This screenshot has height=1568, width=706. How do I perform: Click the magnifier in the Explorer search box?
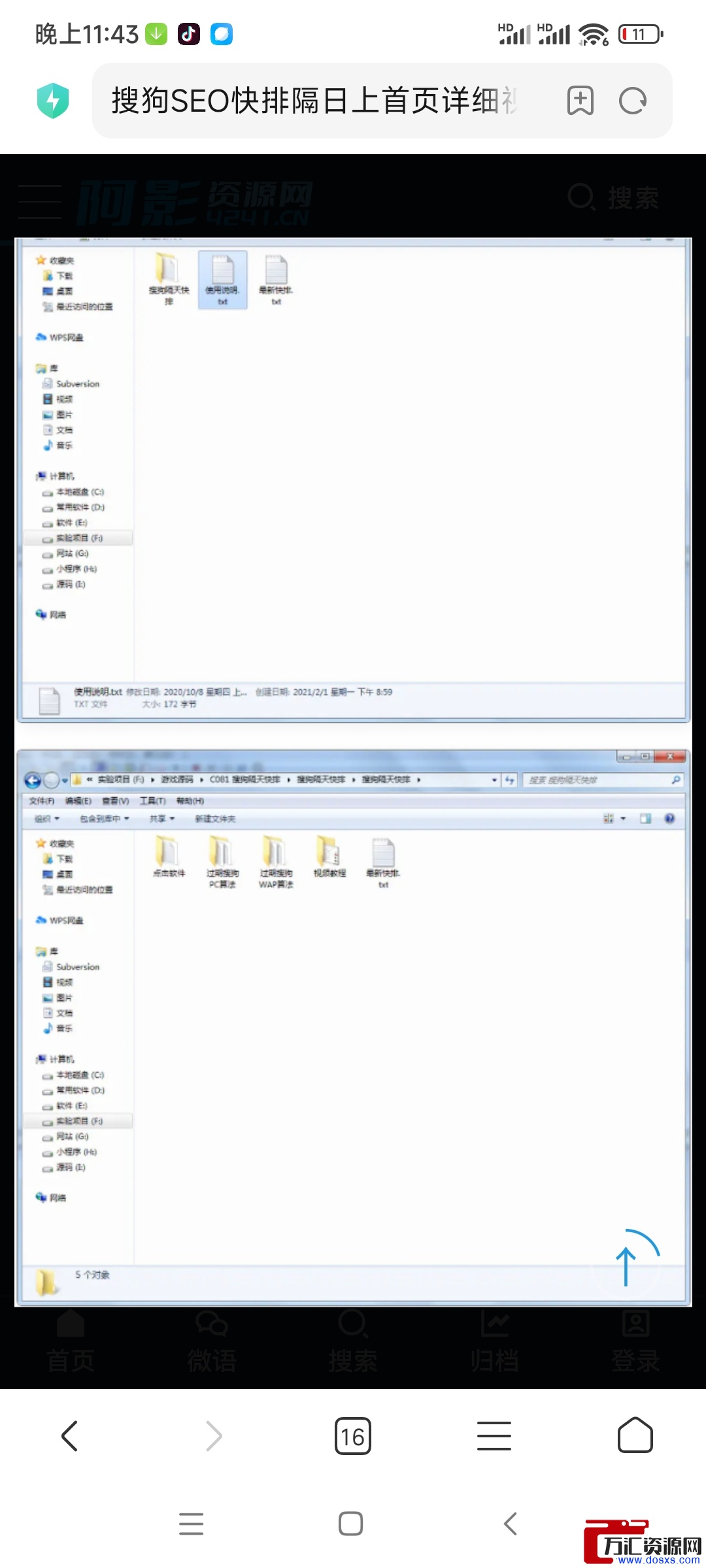676,780
